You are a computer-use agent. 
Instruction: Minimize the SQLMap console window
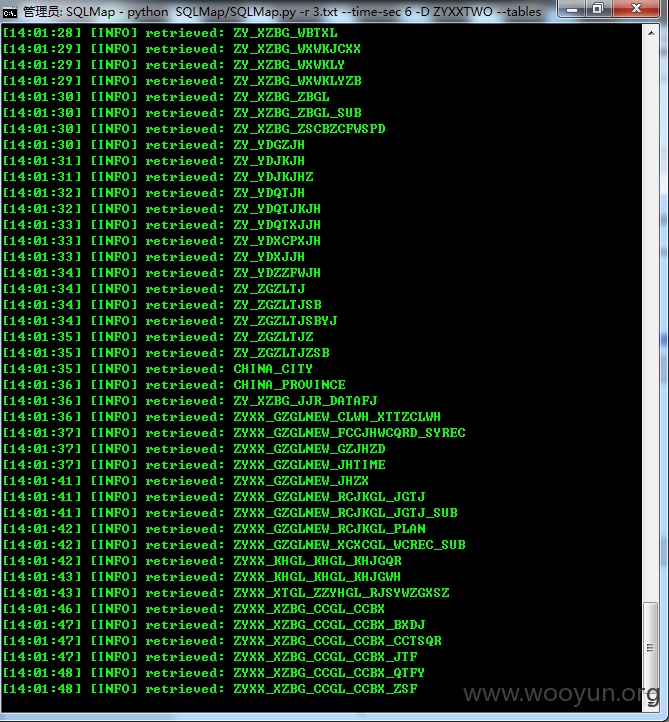coord(572,9)
